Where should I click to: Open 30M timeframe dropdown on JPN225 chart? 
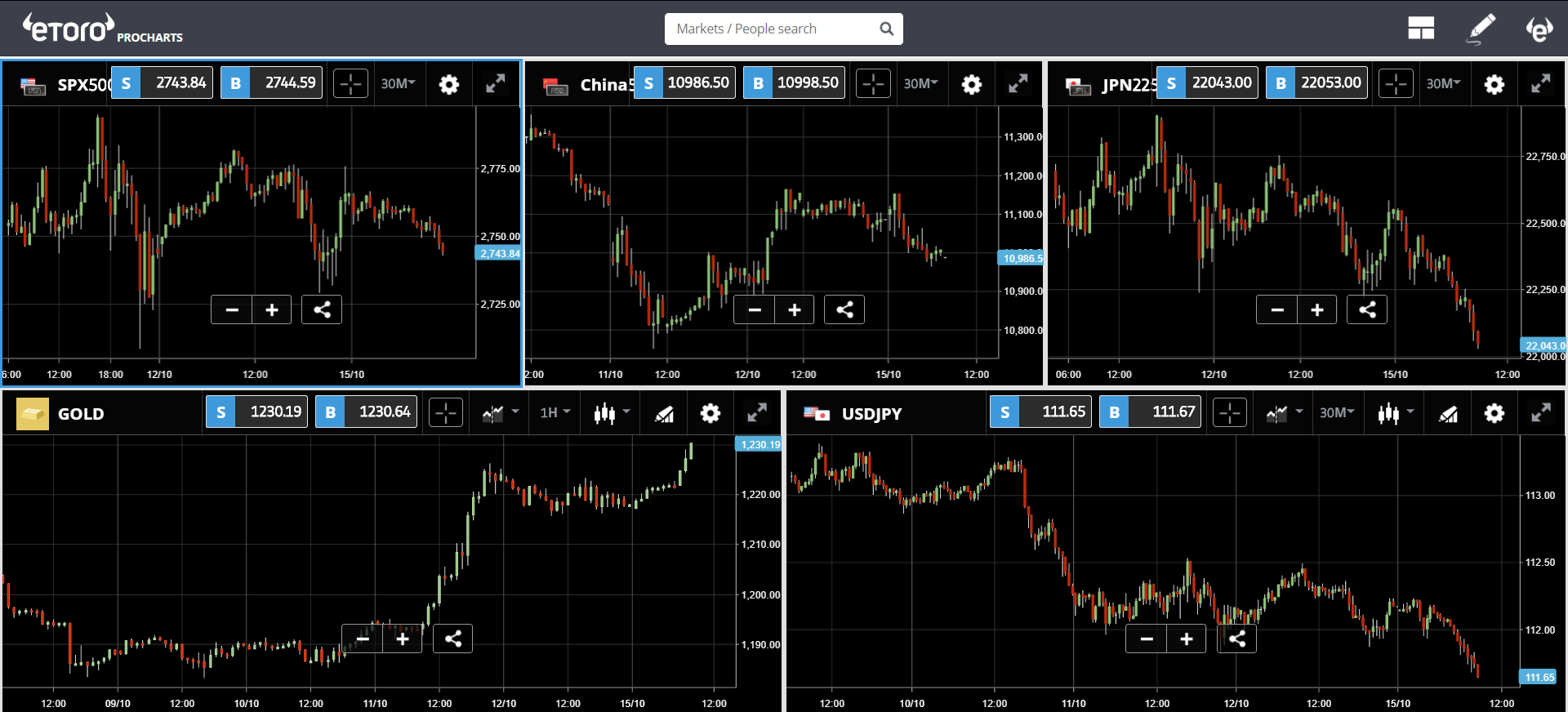pyautogui.click(x=1444, y=83)
